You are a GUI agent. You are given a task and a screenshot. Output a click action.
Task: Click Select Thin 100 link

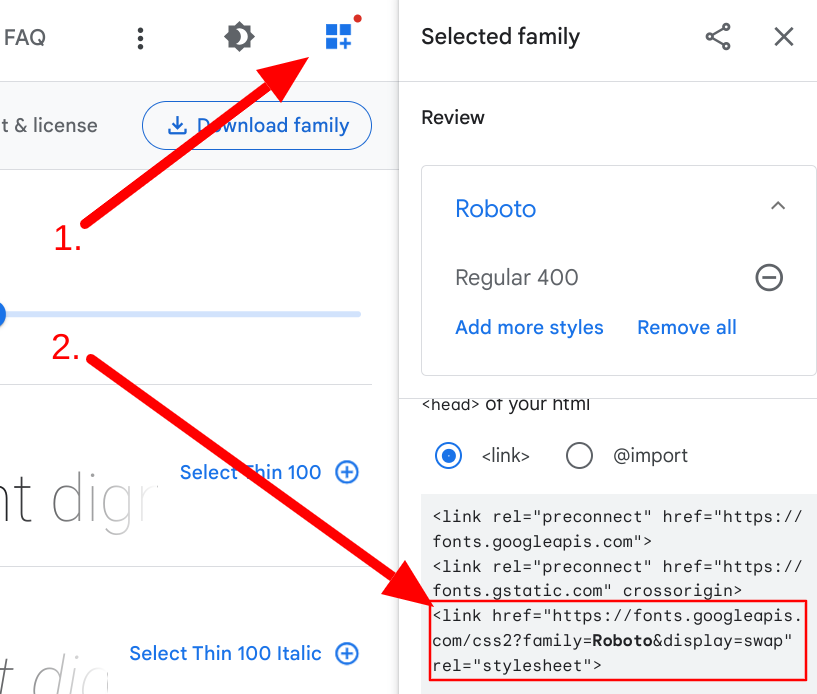click(x=250, y=473)
